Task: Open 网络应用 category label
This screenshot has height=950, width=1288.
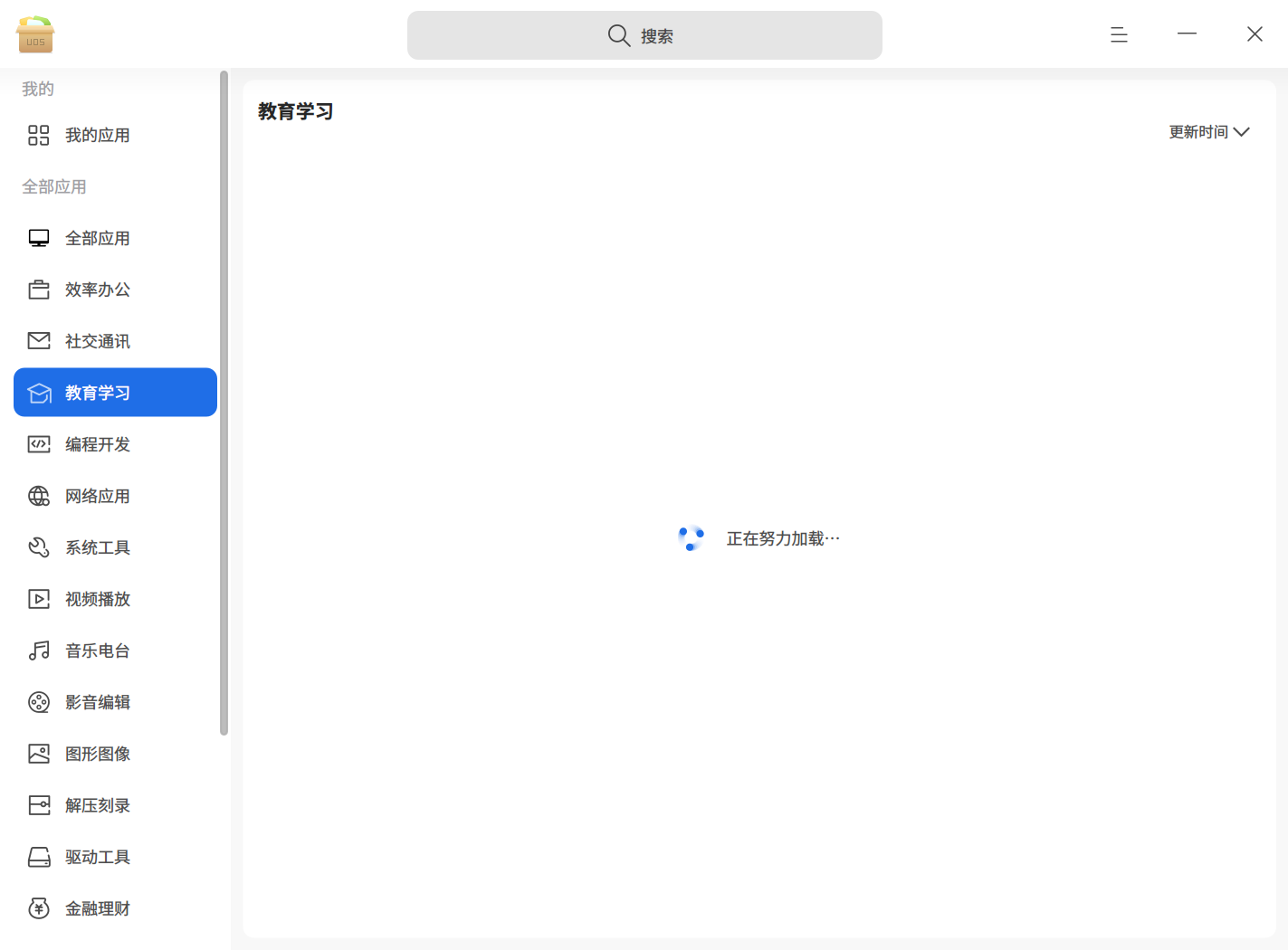Action: tap(98, 497)
